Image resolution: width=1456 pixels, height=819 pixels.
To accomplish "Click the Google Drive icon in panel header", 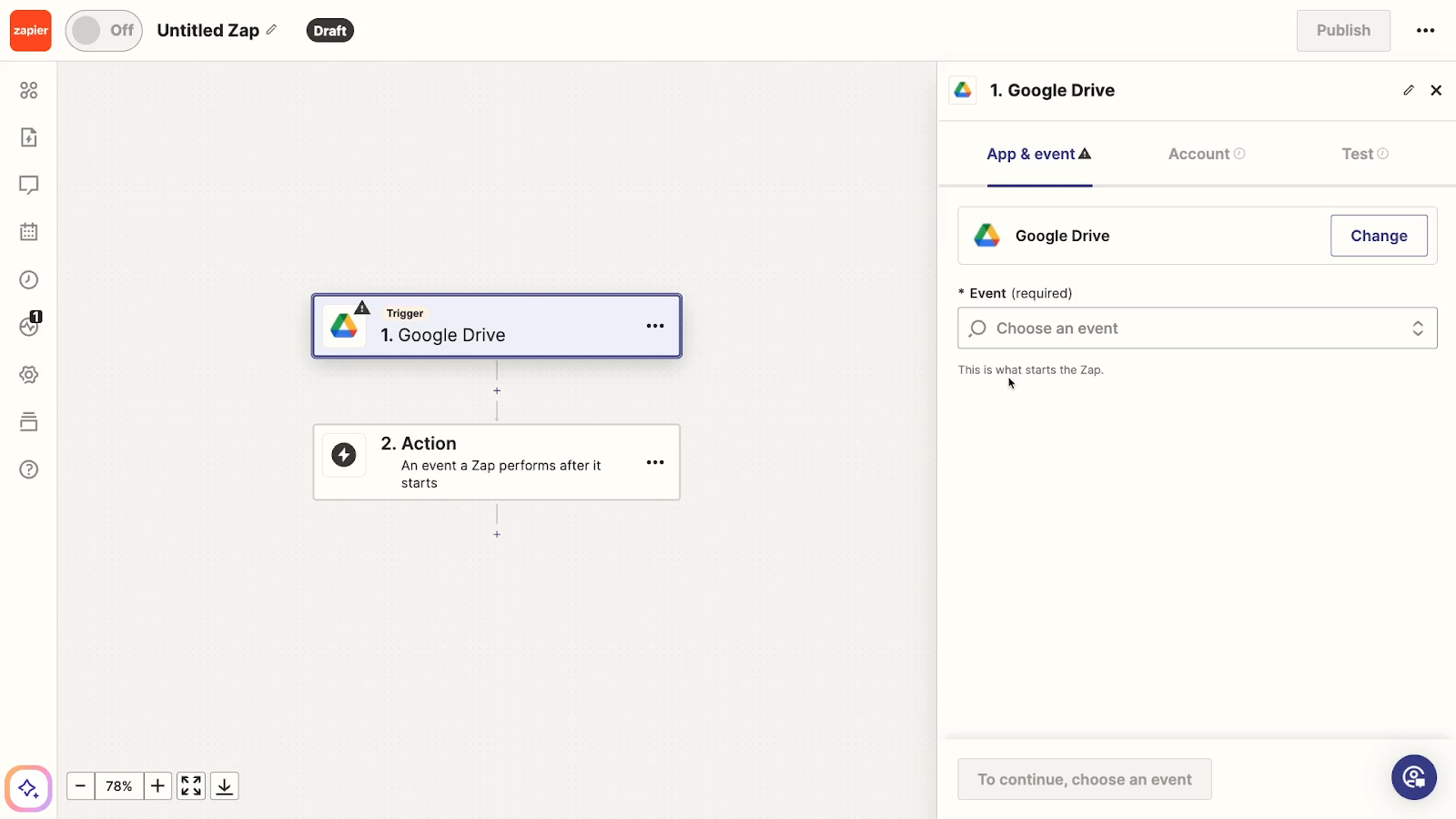I will pos(963,90).
